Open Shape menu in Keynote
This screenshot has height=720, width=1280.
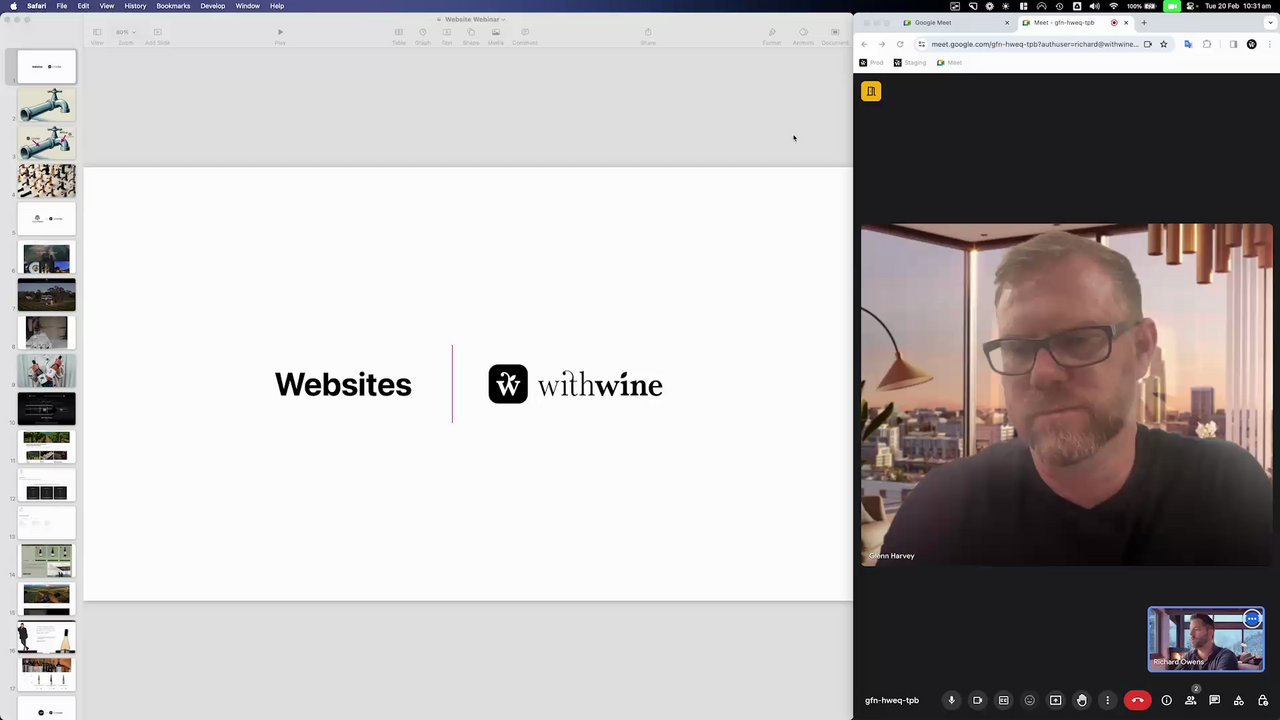[471, 36]
